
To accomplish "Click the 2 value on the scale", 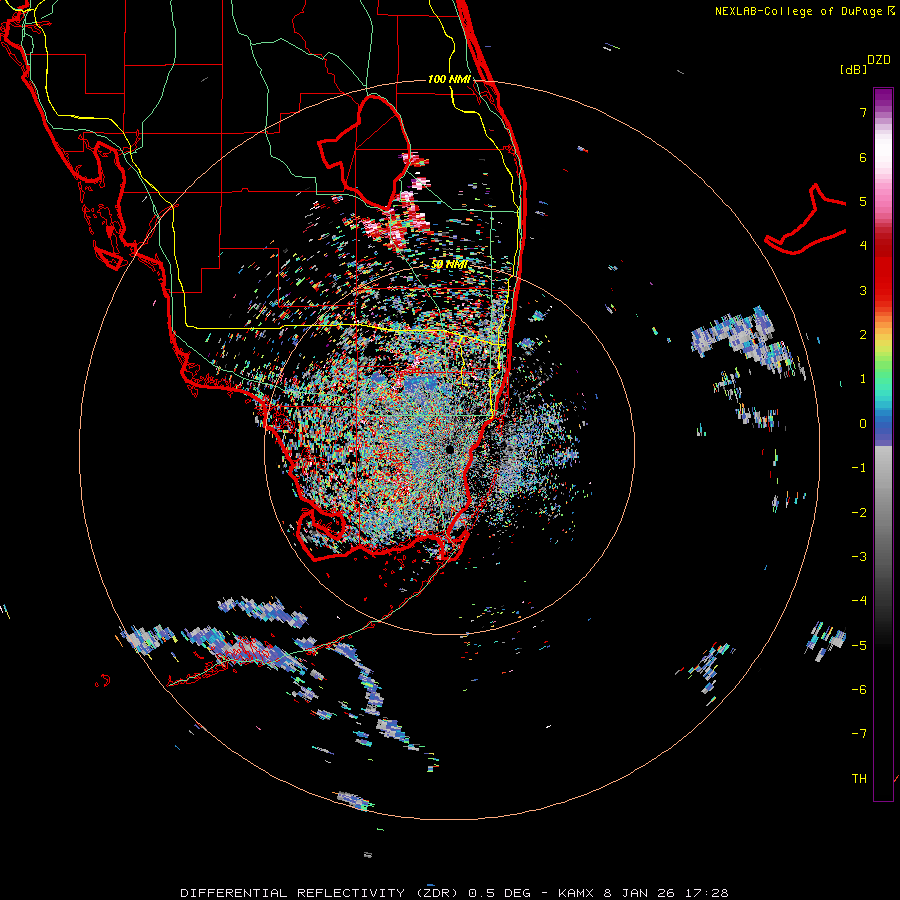I will [x=863, y=335].
